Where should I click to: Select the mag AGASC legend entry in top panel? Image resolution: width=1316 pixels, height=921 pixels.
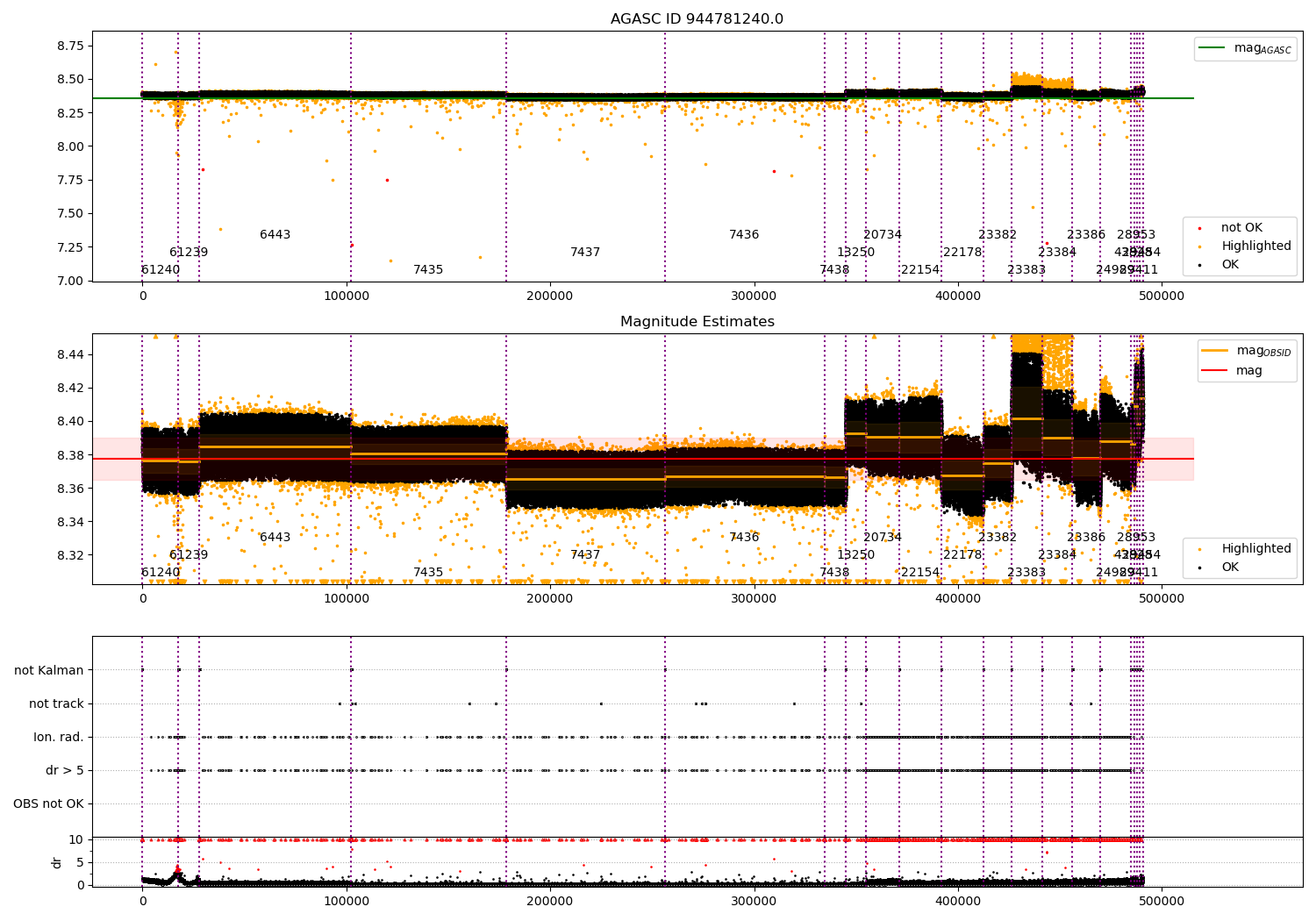1245,49
